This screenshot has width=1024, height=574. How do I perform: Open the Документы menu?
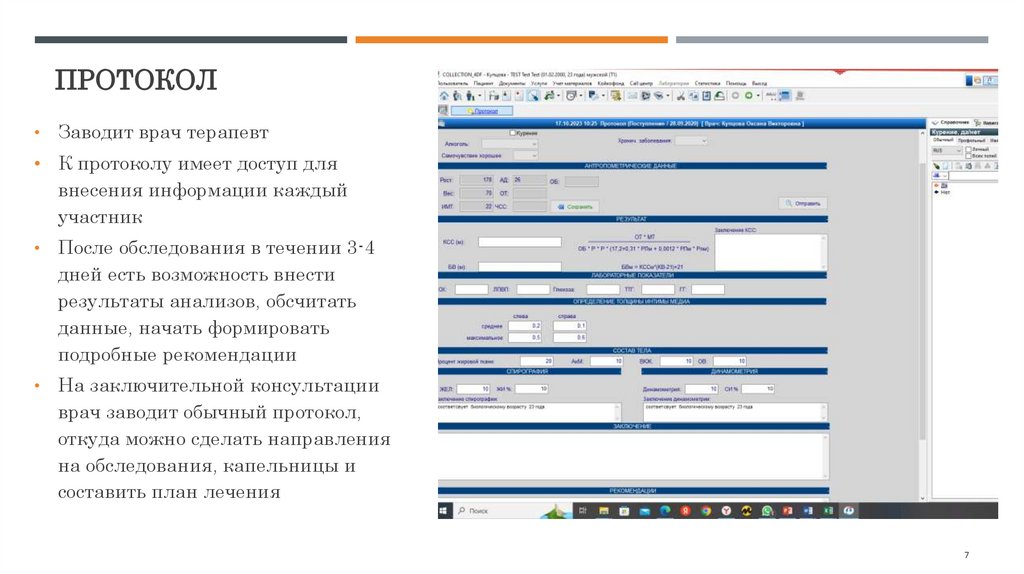point(512,83)
